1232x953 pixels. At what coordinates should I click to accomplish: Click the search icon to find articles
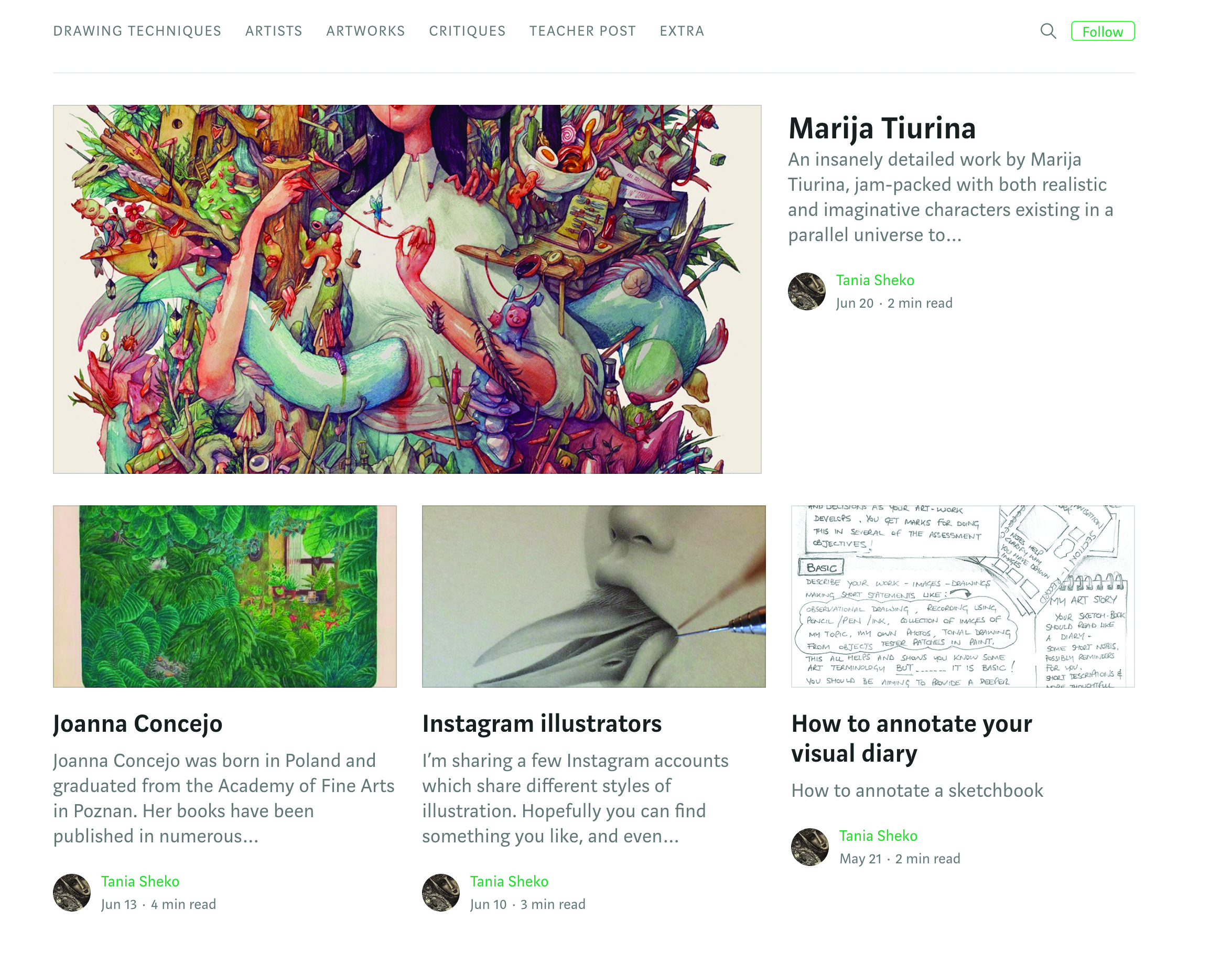[1048, 32]
